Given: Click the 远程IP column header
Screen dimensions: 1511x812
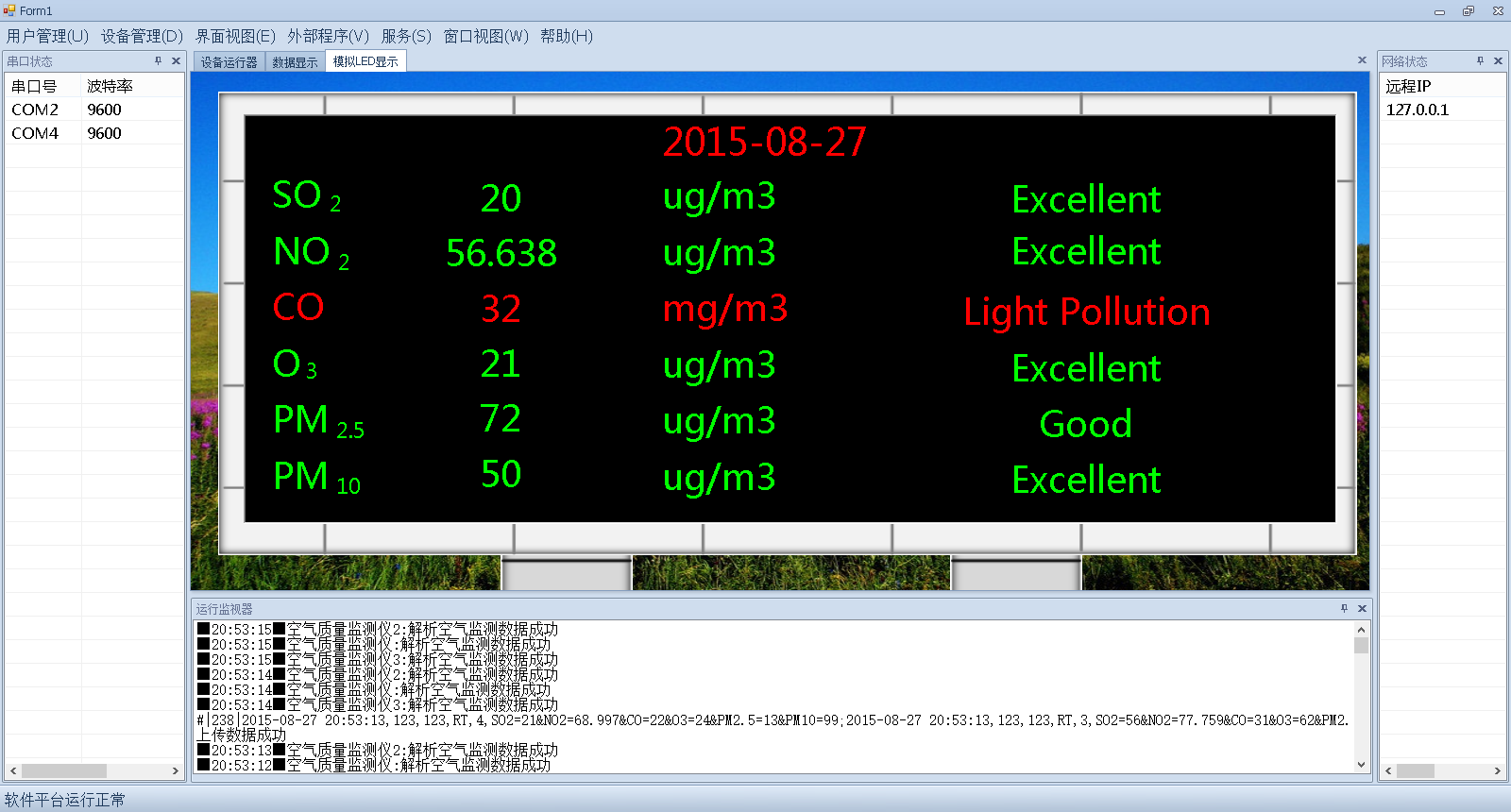Looking at the screenshot, I should 1442,86.
